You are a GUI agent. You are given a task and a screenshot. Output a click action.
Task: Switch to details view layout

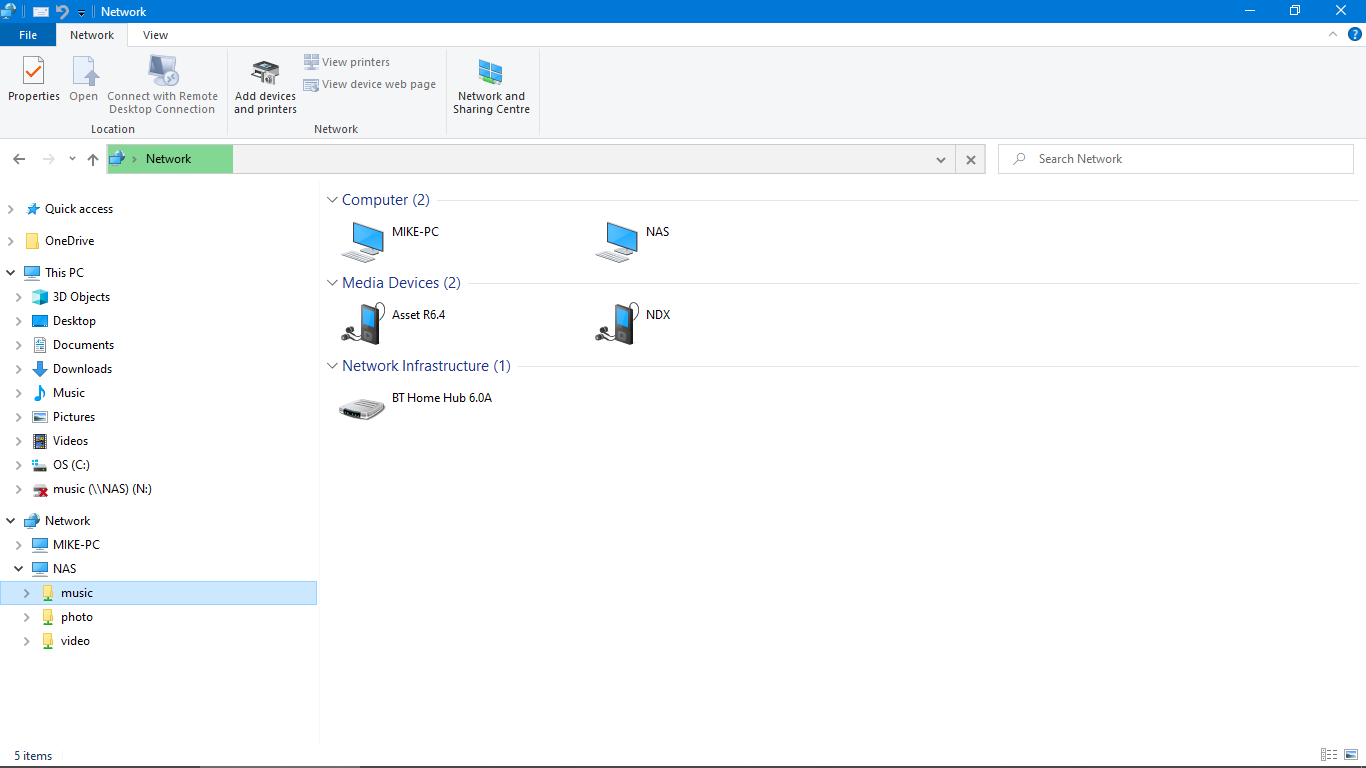click(1329, 755)
